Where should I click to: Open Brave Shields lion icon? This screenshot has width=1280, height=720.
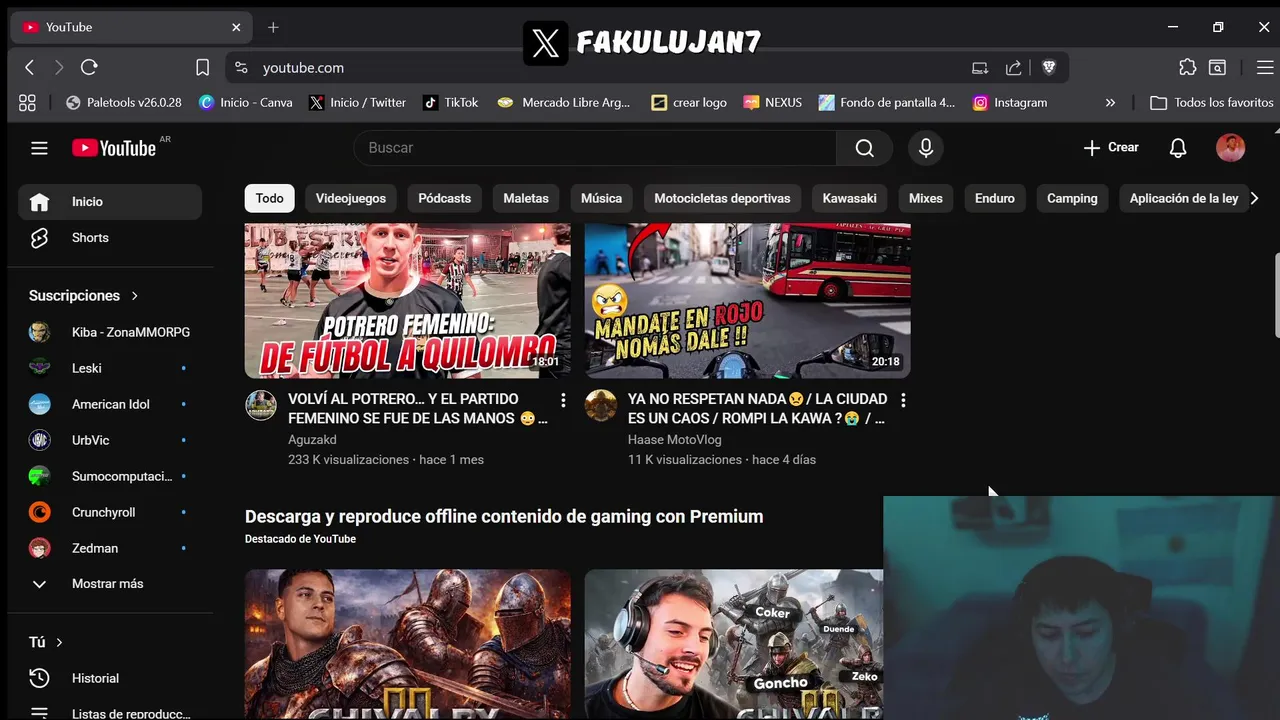click(1048, 68)
